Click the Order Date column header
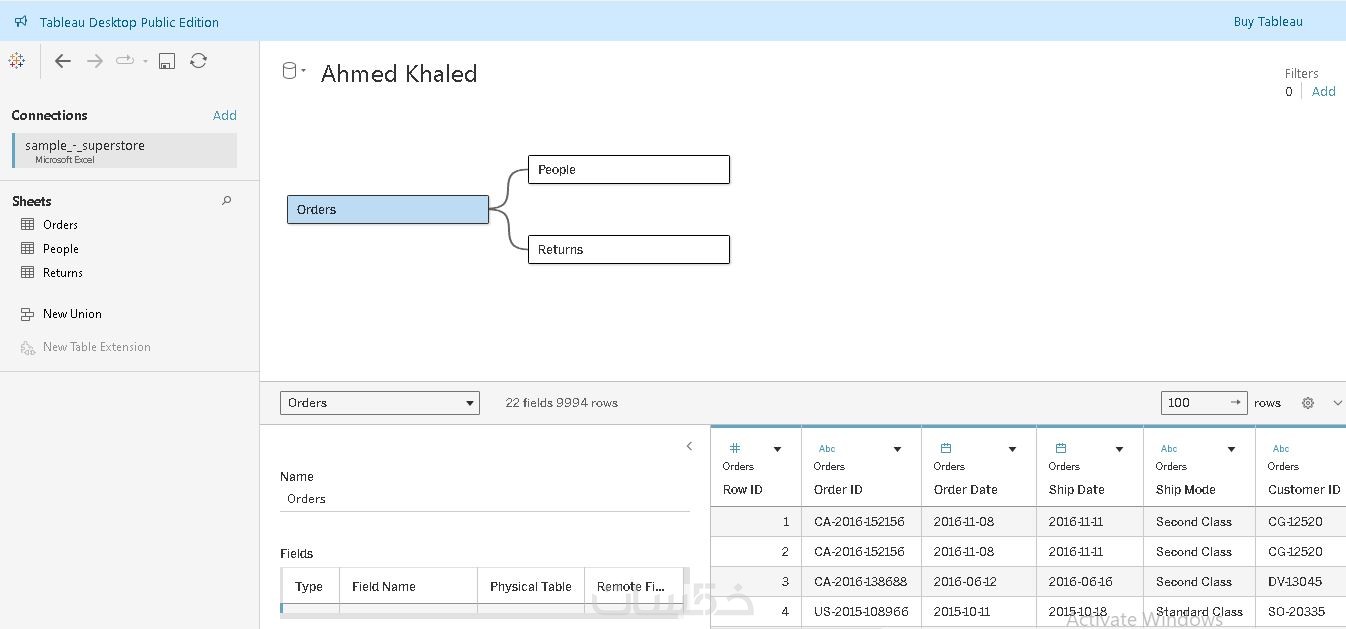Viewport: 1346px width, 629px height. (x=966, y=490)
